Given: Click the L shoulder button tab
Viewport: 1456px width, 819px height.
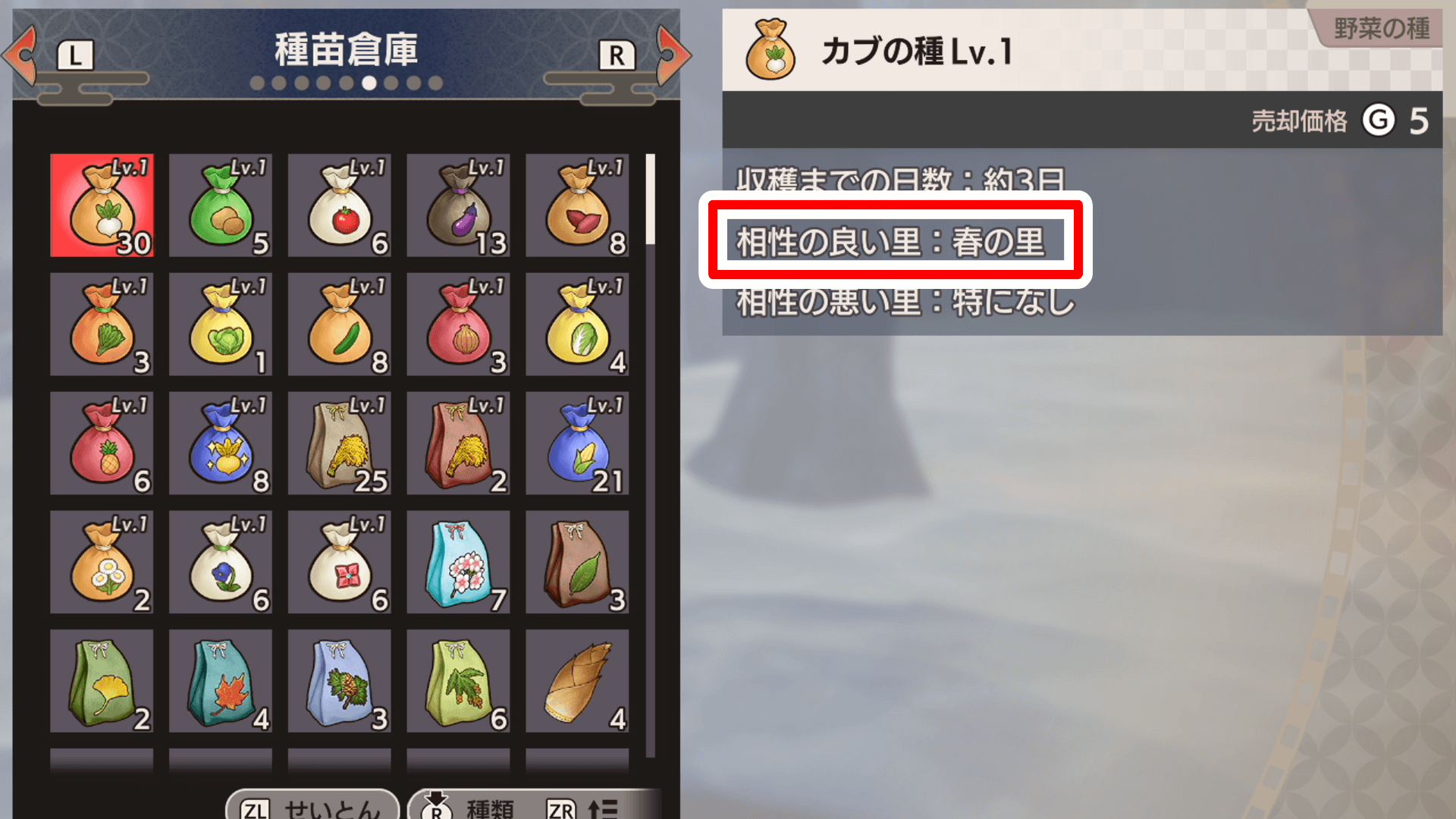Looking at the screenshot, I should (x=75, y=55).
